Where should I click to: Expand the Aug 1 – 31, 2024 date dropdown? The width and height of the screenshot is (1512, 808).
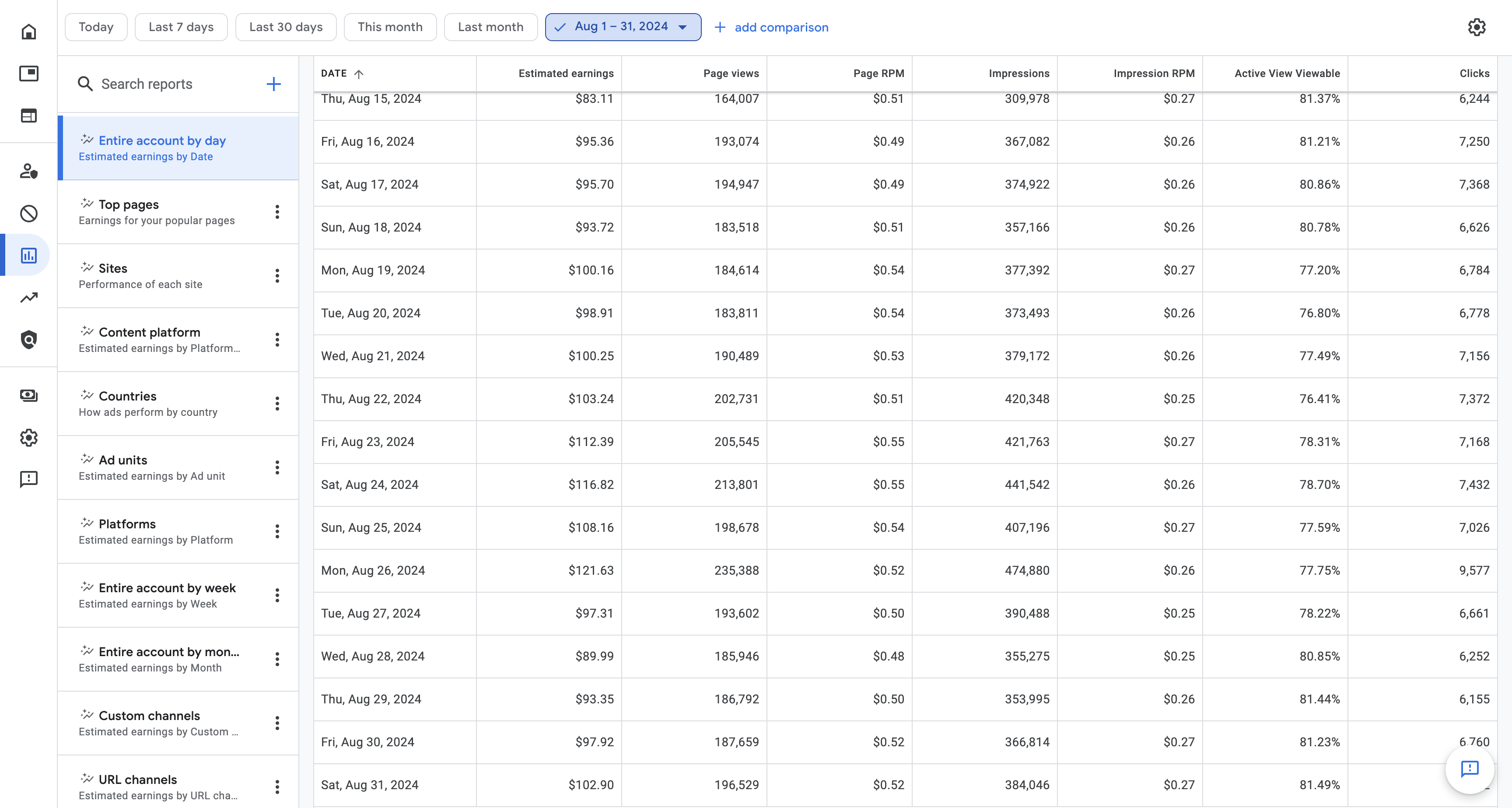point(623,27)
